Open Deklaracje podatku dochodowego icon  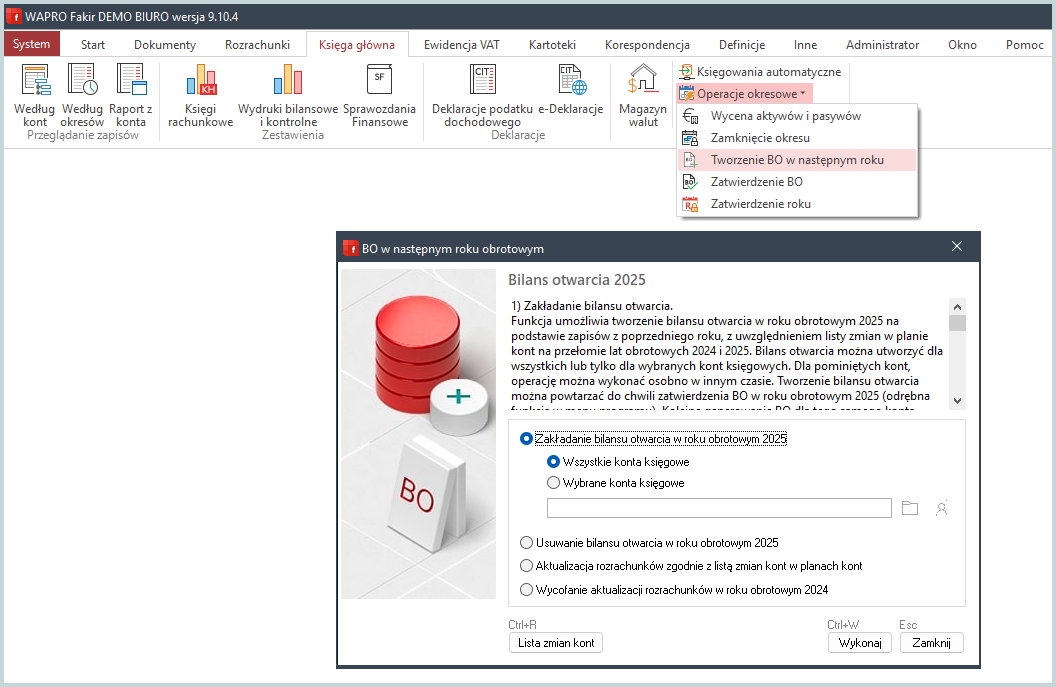tap(482, 82)
